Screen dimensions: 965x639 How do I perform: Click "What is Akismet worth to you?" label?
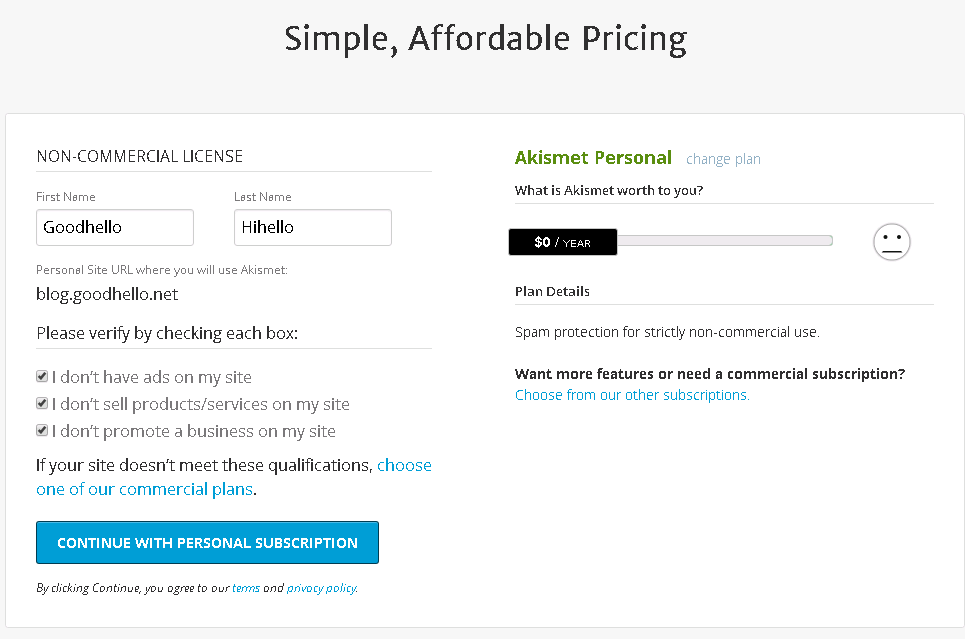click(x=609, y=190)
